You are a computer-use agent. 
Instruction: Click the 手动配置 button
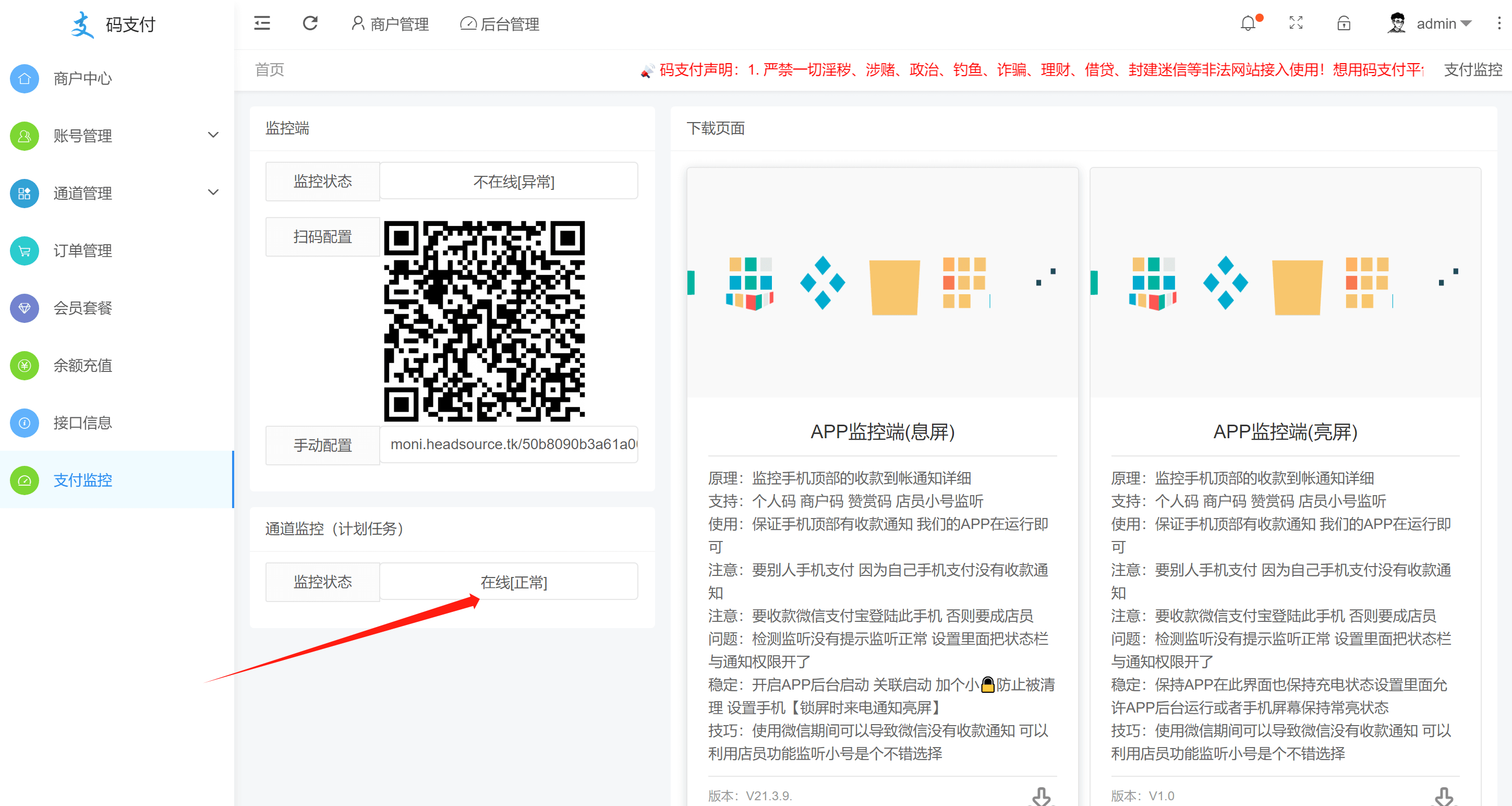[322, 446]
